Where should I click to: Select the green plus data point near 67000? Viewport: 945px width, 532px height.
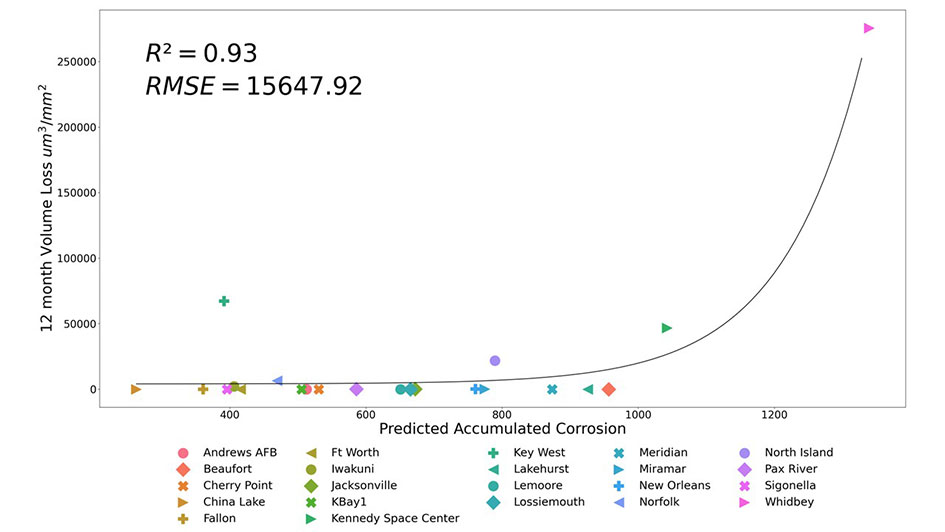click(x=224, y=301)
